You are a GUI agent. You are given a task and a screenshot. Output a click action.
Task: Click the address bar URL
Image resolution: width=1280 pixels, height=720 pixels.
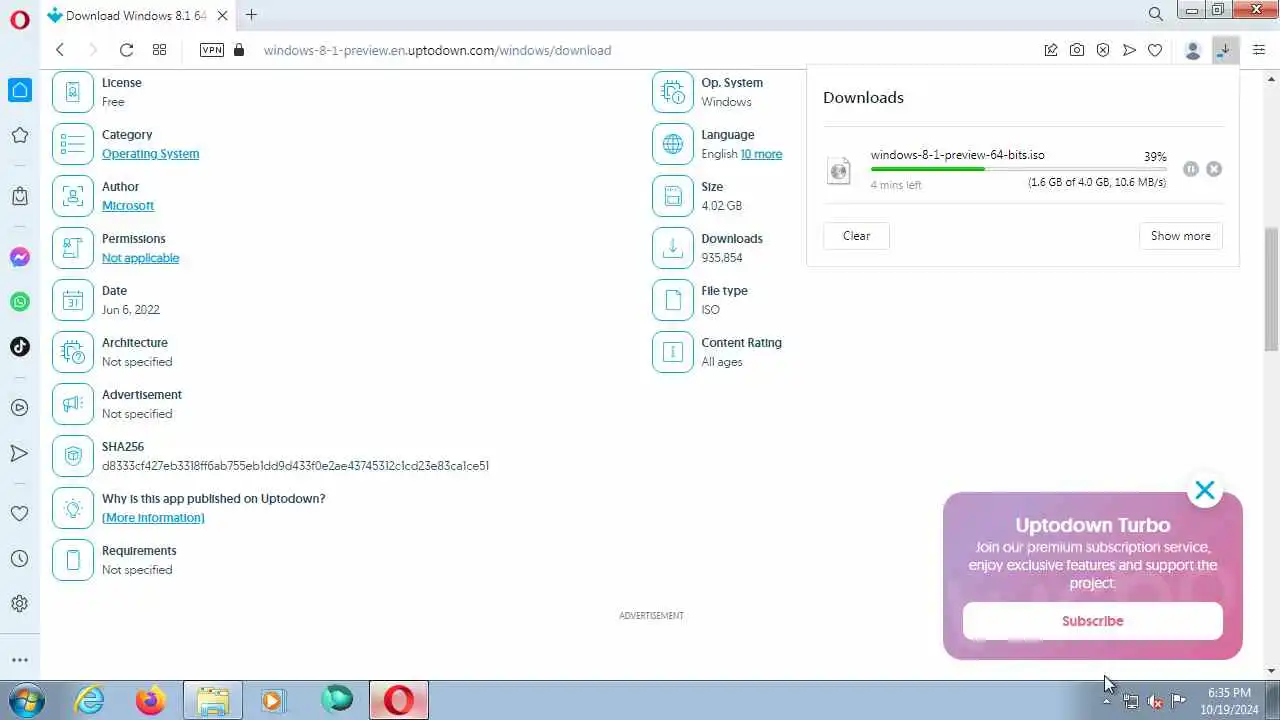(x=437, y=50)
